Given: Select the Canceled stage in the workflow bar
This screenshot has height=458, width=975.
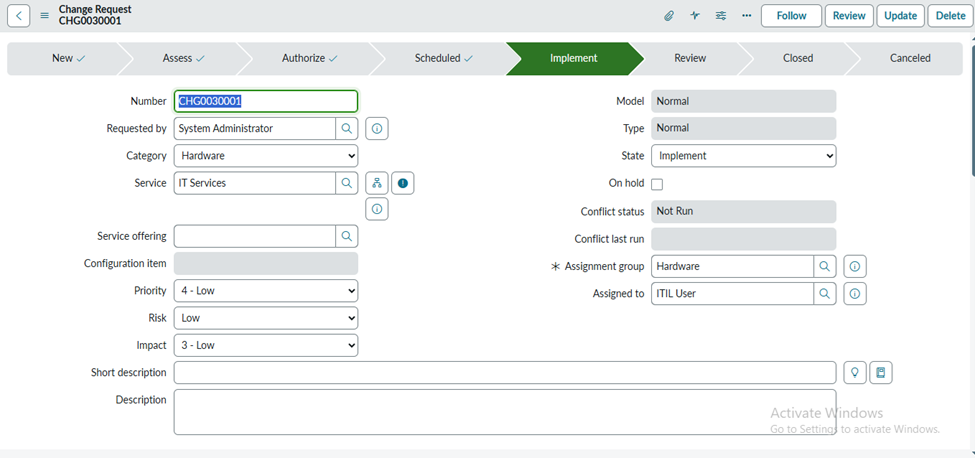Looking at the screenshot, I should coord(910,59).
